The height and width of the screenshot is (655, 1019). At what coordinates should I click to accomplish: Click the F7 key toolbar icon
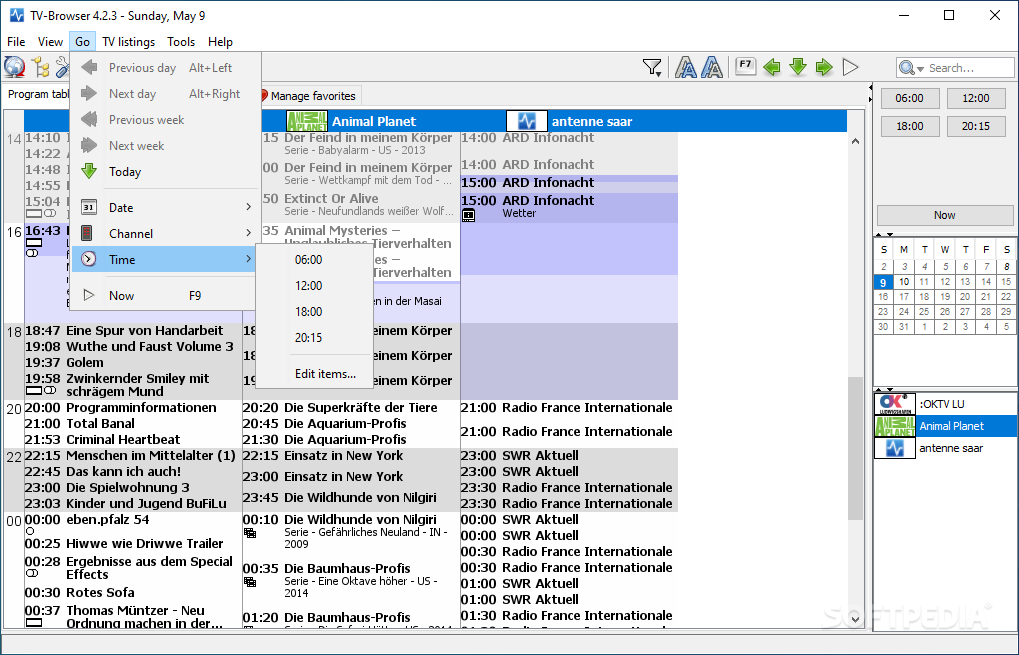click(x=745, y=66)
